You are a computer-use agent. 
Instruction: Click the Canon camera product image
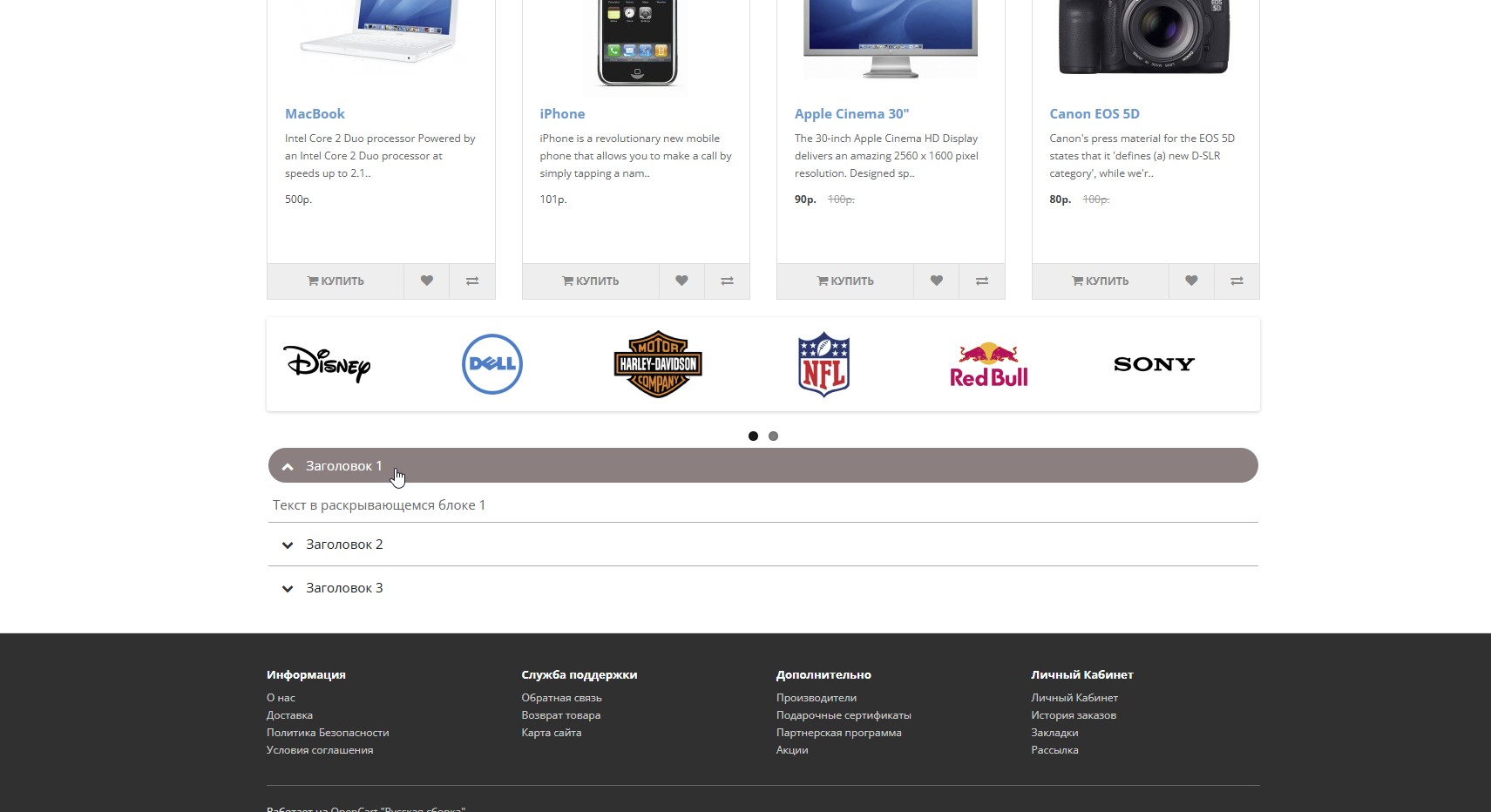pos(1145,37)
